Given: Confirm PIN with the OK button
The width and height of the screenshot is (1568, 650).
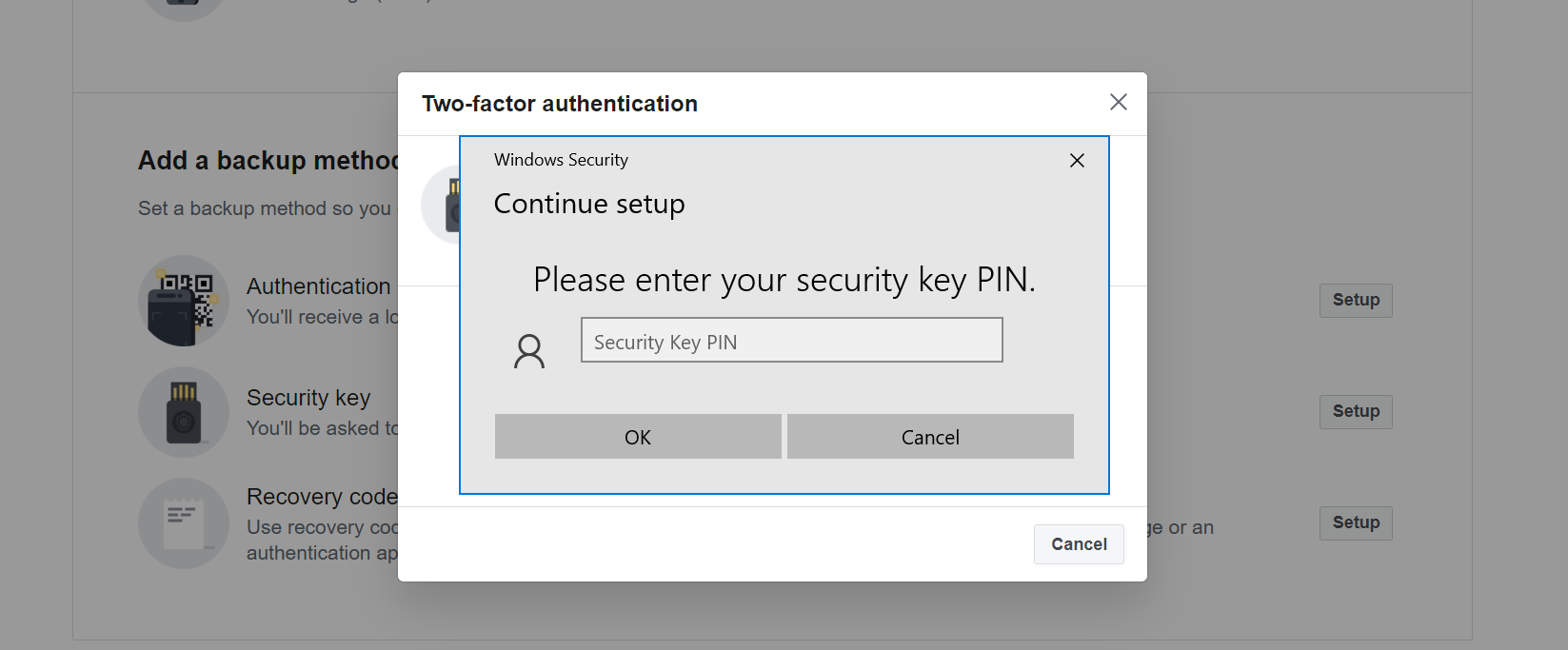Looking at the screenshot, I should click(638, 437).
